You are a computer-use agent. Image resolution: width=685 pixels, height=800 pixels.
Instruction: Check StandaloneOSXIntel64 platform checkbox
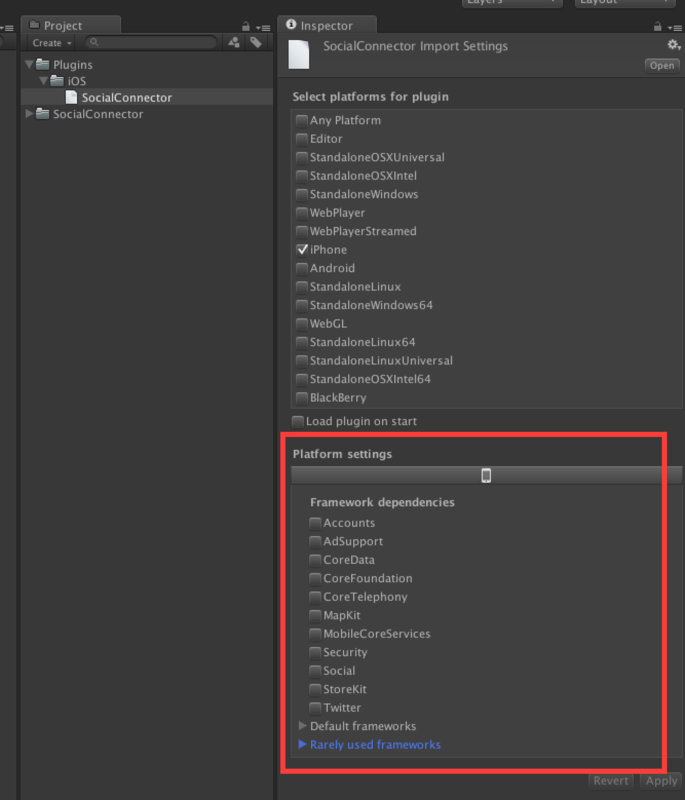[x=301, y=379]
